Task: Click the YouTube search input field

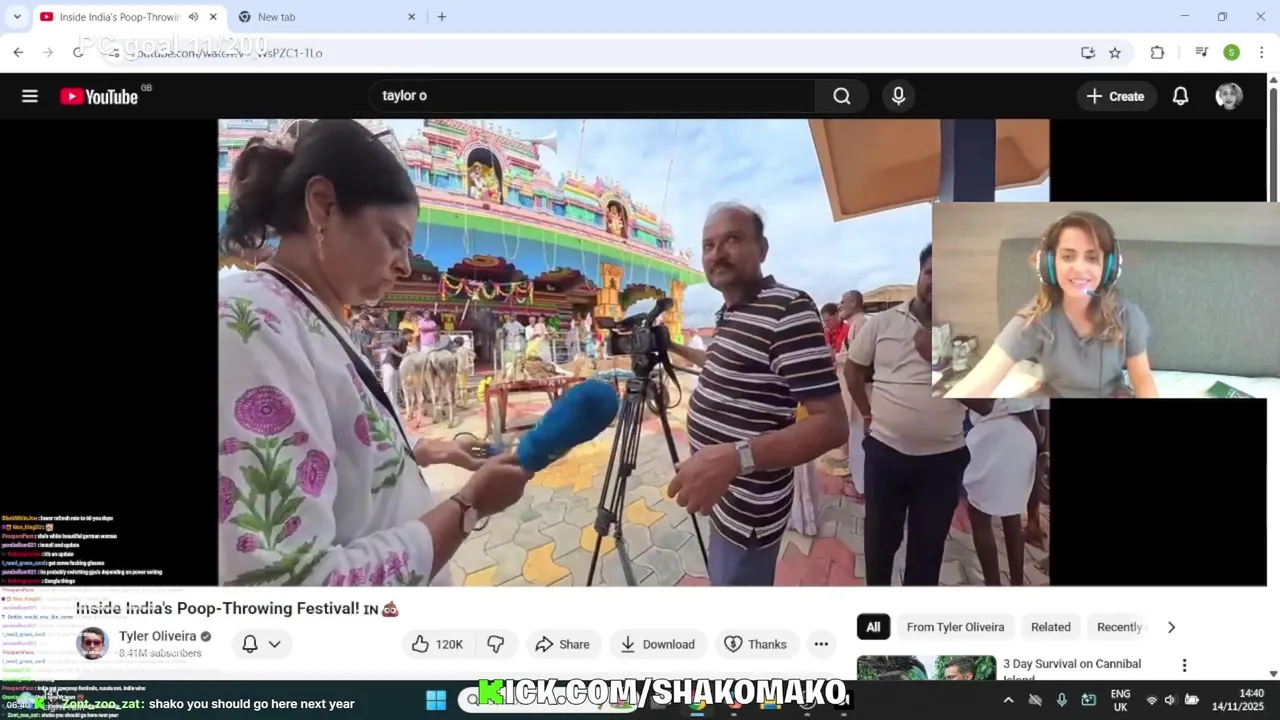Action: 592,96
